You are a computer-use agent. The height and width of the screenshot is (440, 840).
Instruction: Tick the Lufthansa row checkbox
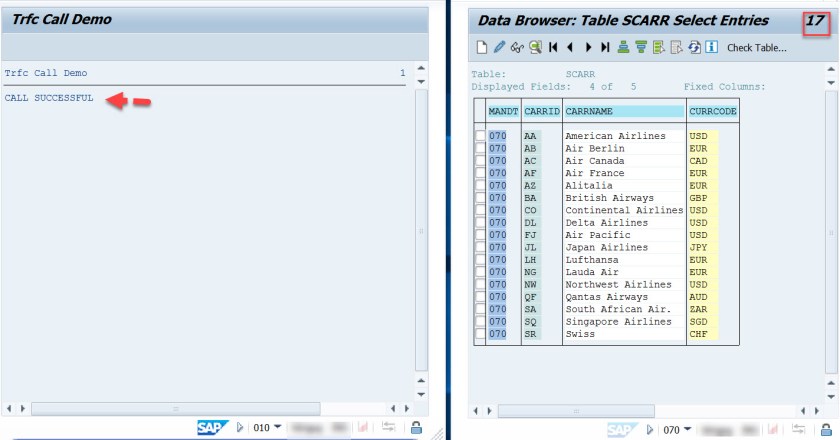[x=480, y=259]
